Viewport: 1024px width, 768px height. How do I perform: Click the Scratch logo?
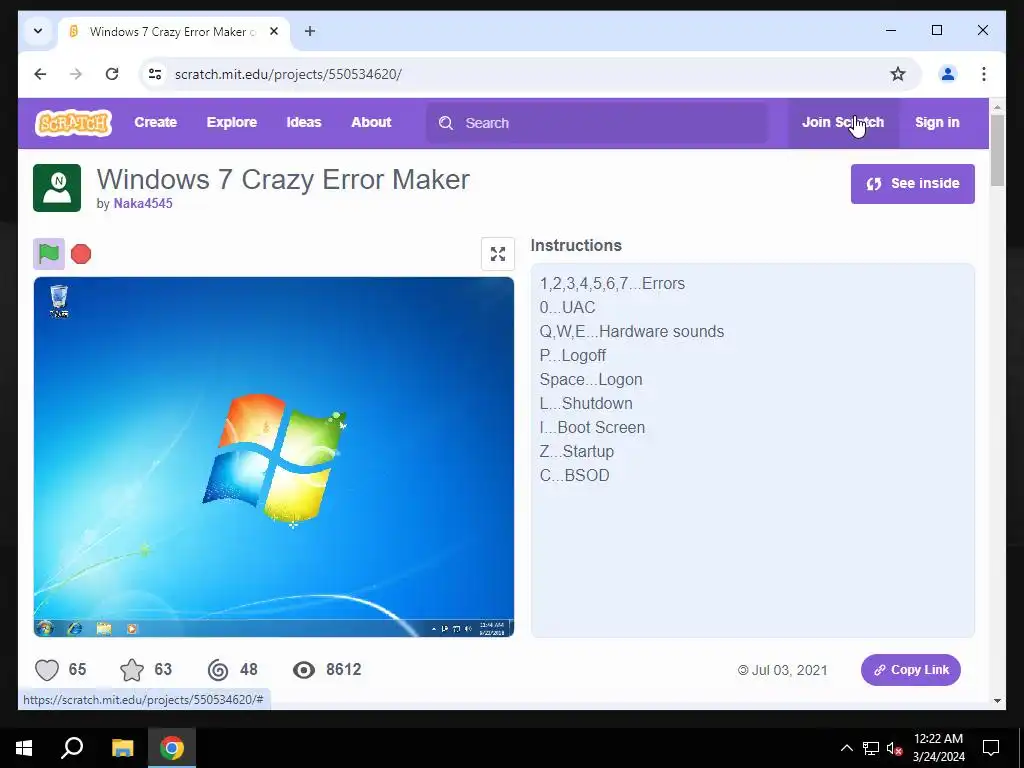click(x=73, y=123)
